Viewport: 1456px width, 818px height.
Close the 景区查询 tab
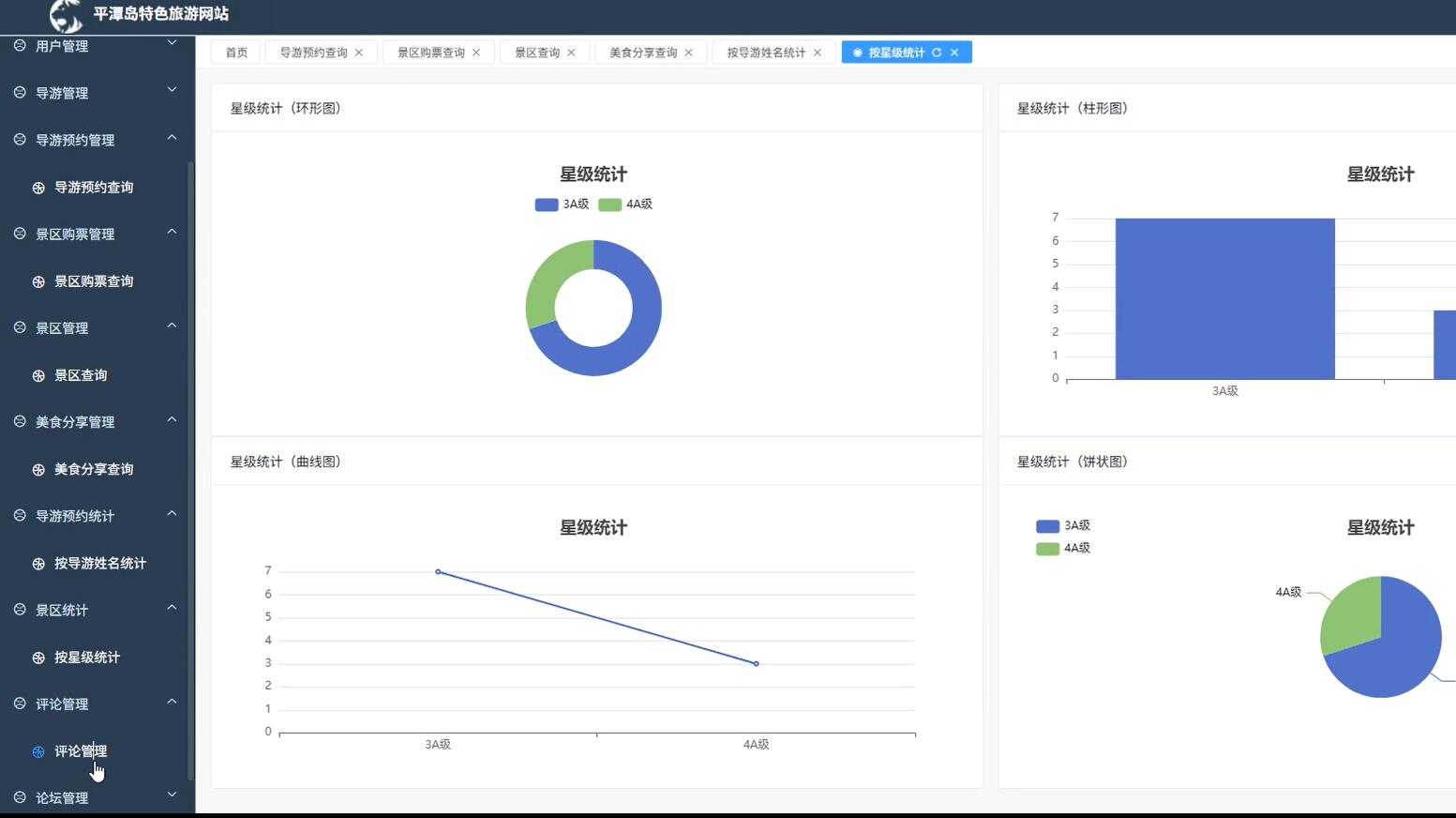pyautogui.click(x=571, y=53)
